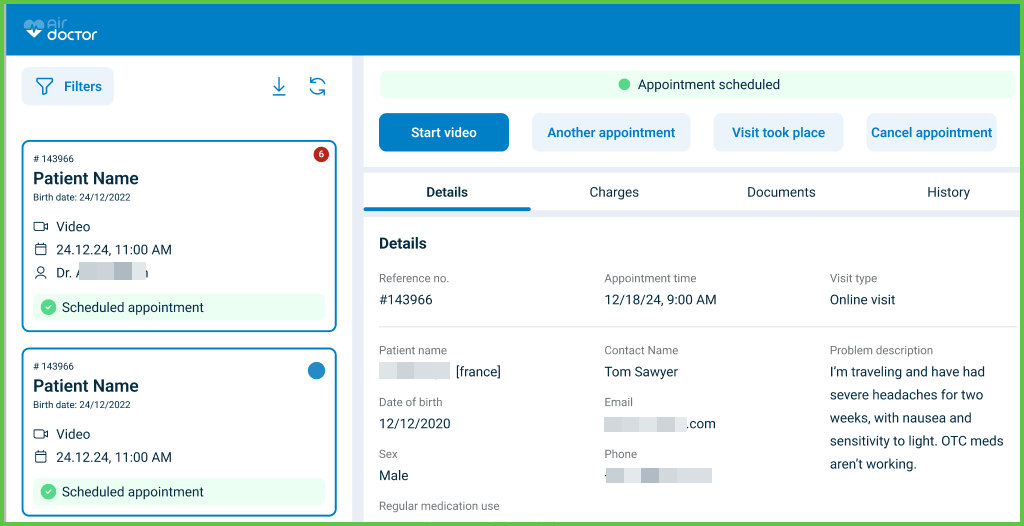1024x526 pixels.
Task: Click the Another appointment button
Action: coord(611,132)
